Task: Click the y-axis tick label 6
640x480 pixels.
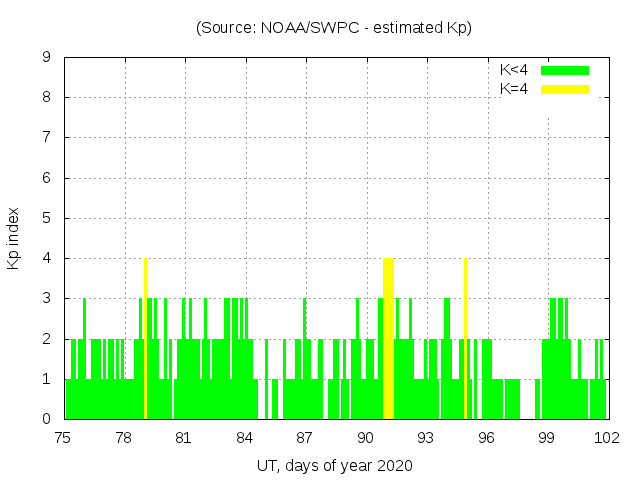Action: [46, 178]
